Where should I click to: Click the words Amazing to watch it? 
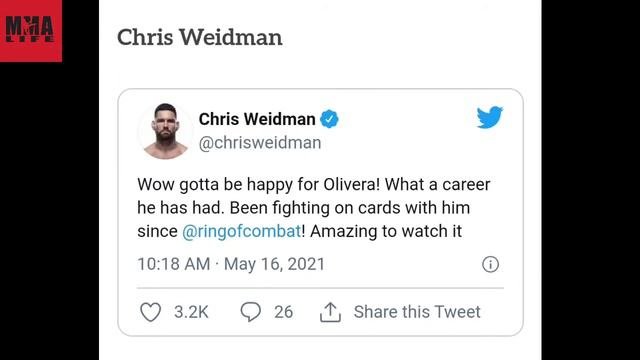(x=386, y=231)
